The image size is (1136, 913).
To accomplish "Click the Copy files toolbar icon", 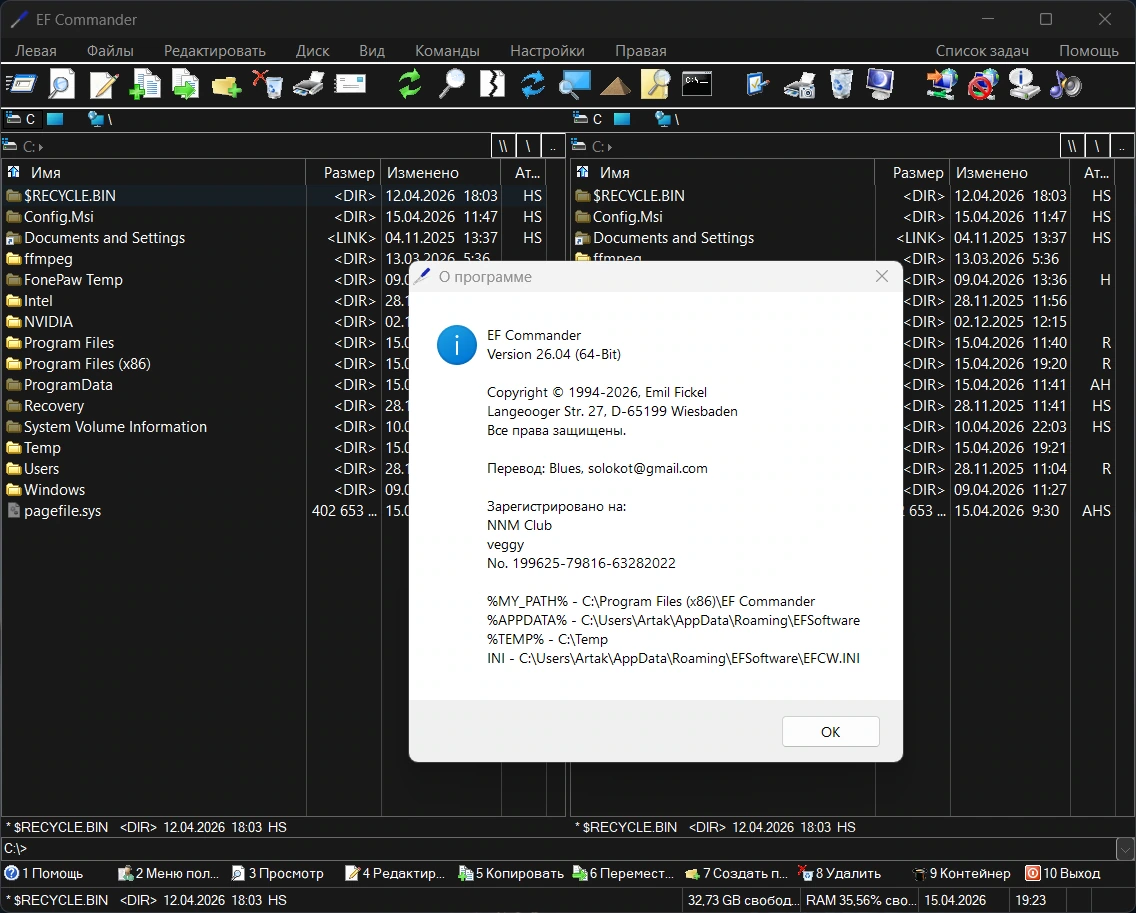I will point(145,85).
